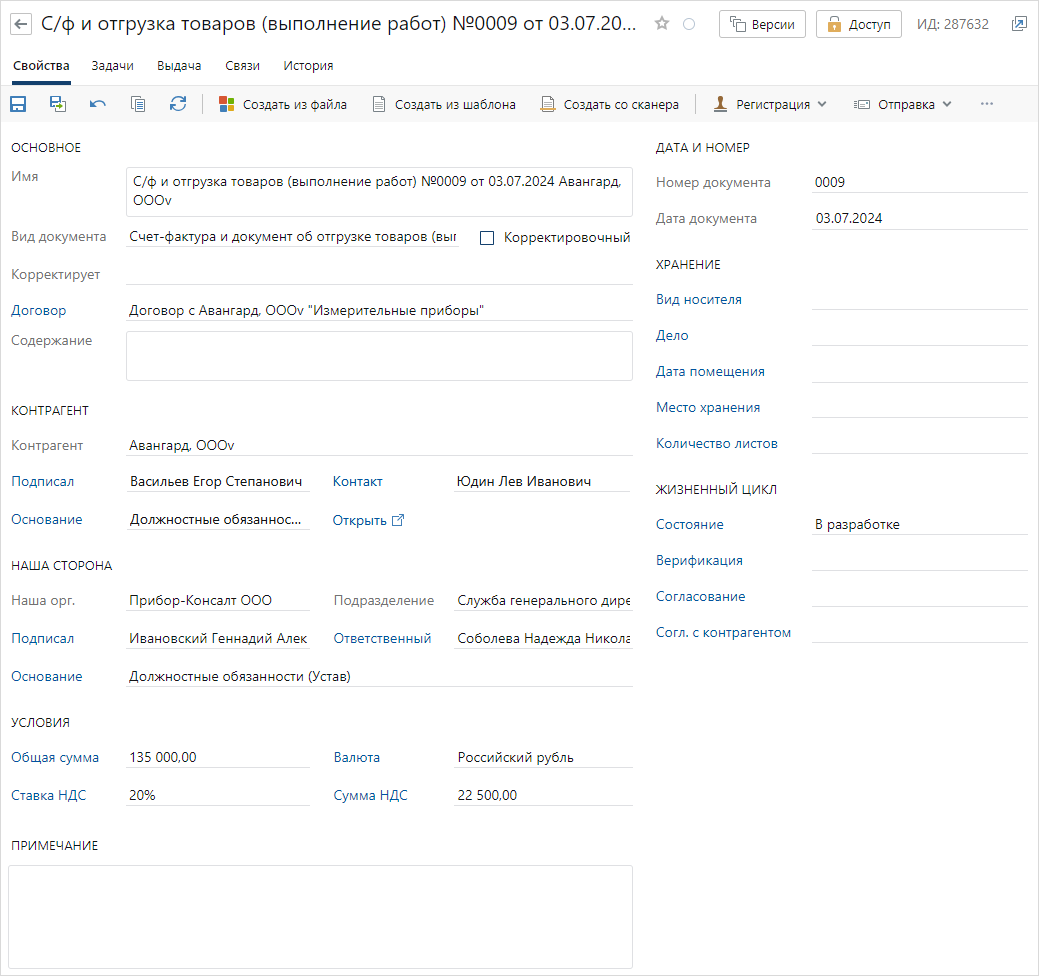Click the round status indicator near star

(x=689, y=24)
